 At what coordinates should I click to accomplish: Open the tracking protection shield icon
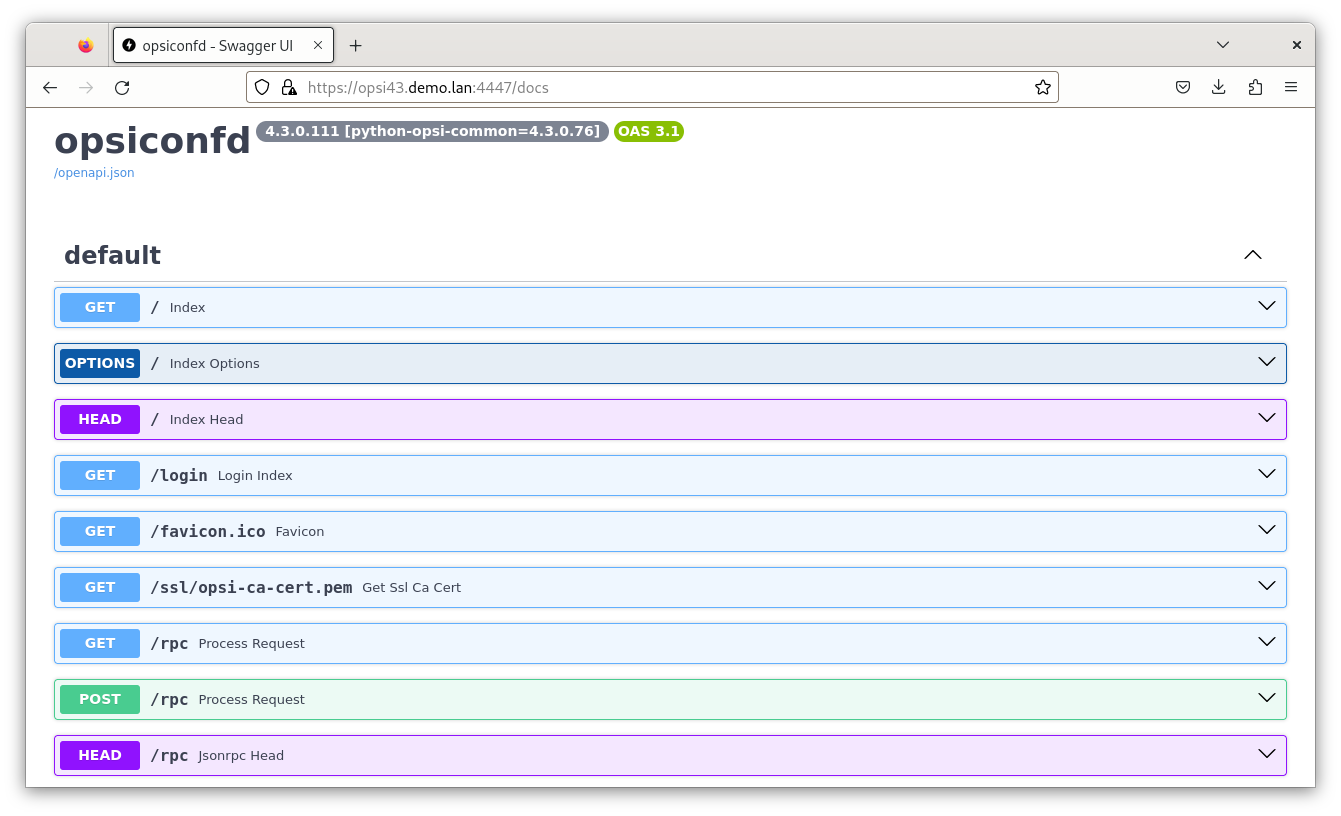[262, 87]
